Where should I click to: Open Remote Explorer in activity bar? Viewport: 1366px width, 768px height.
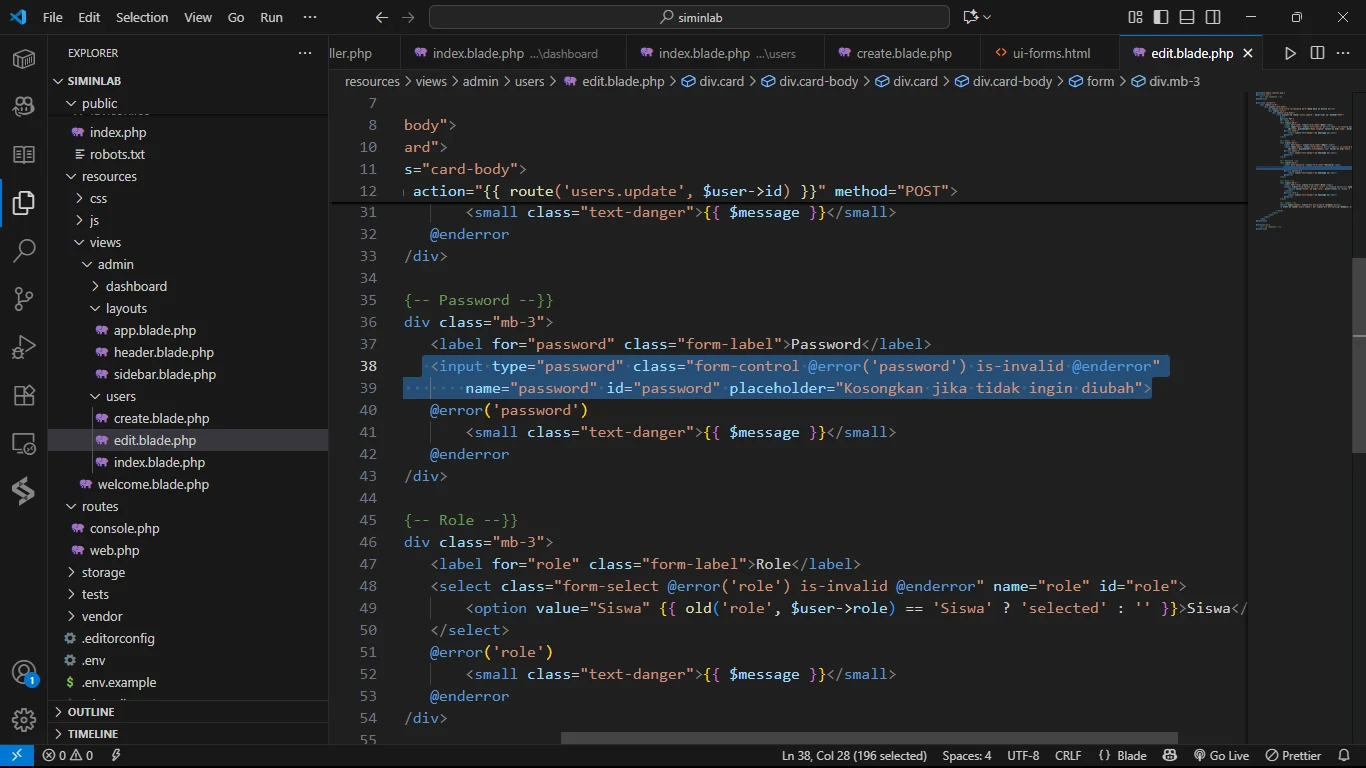(x=24, y=443)
